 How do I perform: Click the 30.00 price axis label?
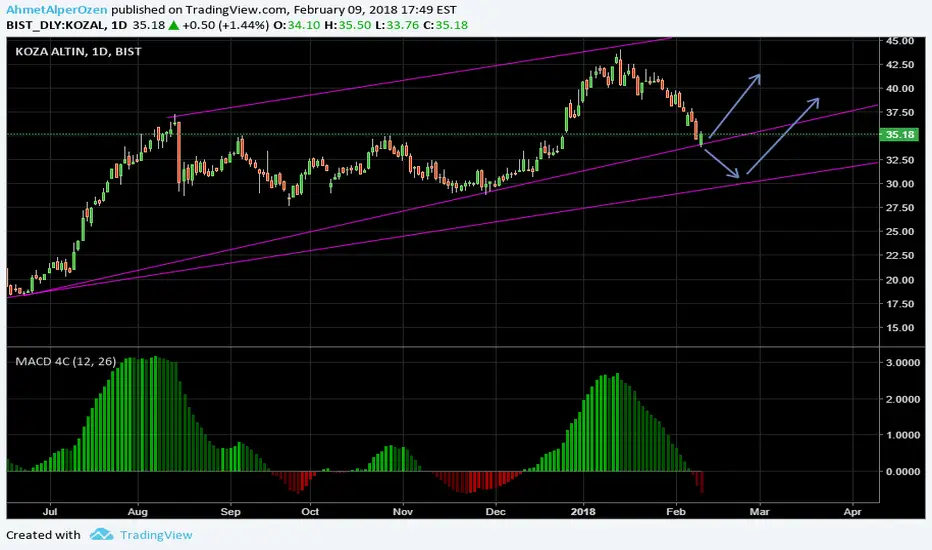click(900, 184)
